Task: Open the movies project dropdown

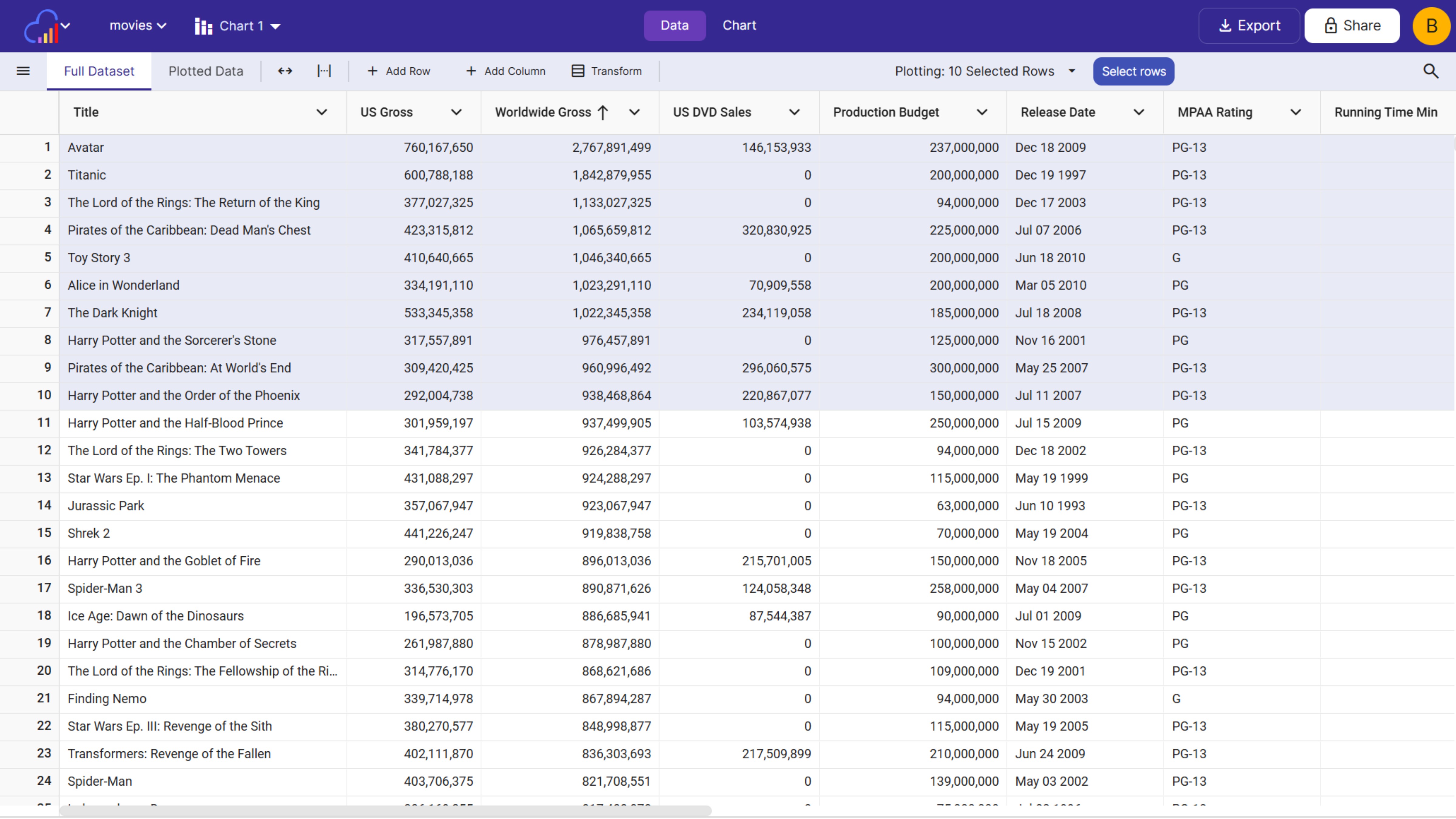Action: tap(137, 26)
